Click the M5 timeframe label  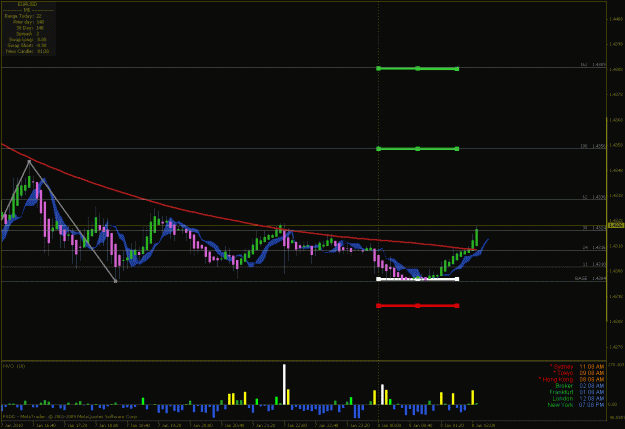[27, 10]
